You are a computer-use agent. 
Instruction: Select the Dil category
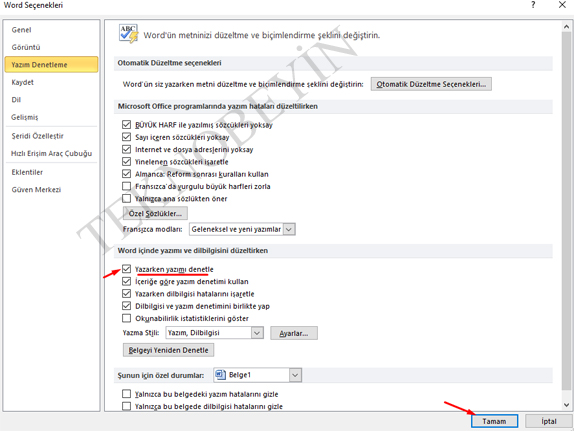click(x=51, y=100)
